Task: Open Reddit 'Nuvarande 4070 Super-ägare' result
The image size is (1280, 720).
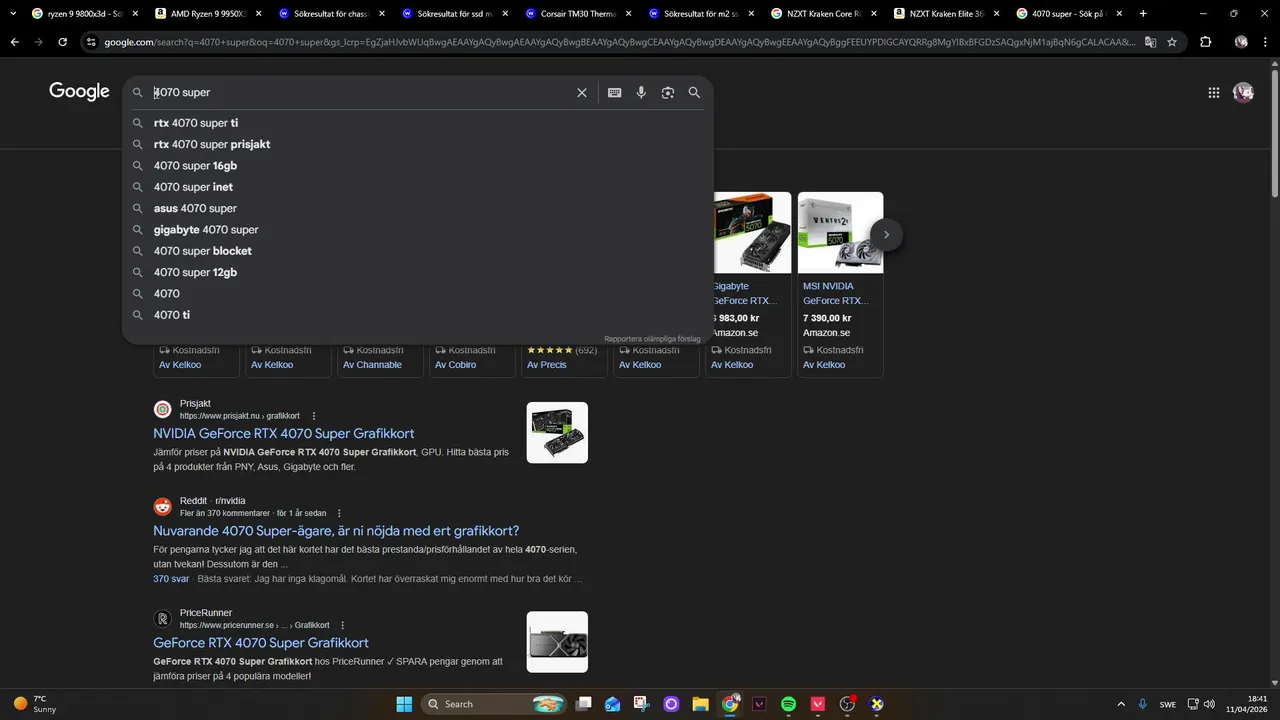Action: [336, 531]
